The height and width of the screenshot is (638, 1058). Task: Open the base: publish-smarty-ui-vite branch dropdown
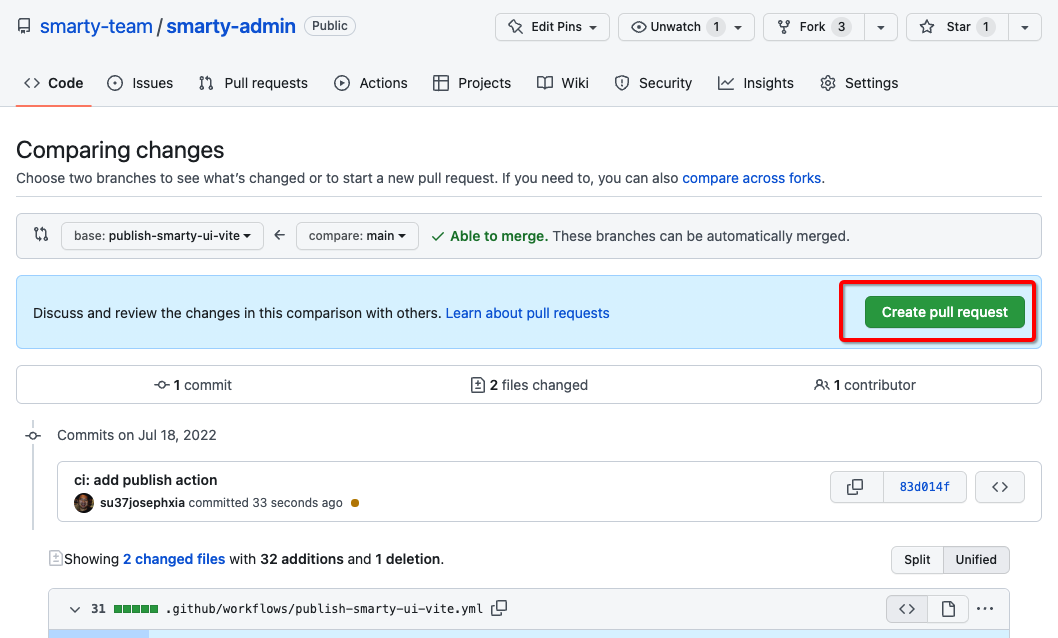(162, 236)
